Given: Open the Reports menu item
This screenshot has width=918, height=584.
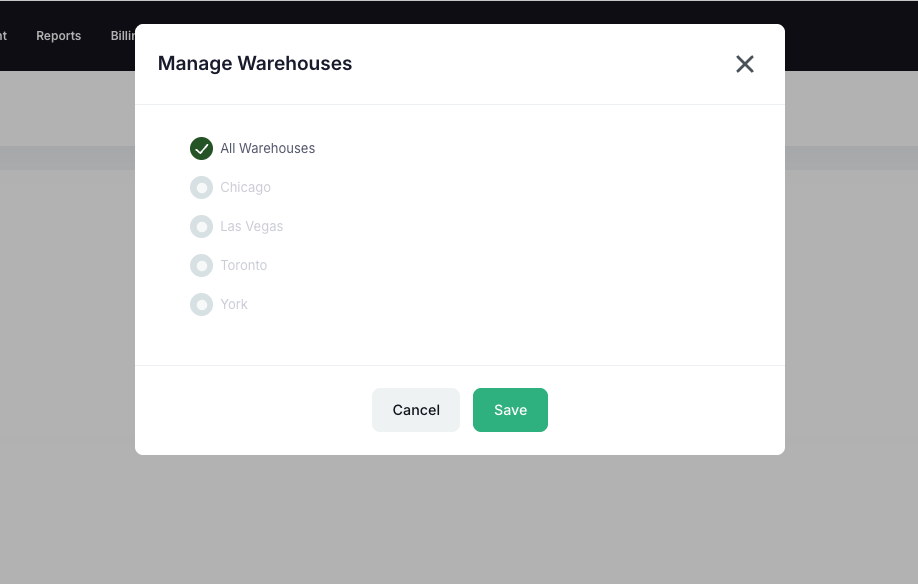Looking at the screenshot, I should point(58,35).
